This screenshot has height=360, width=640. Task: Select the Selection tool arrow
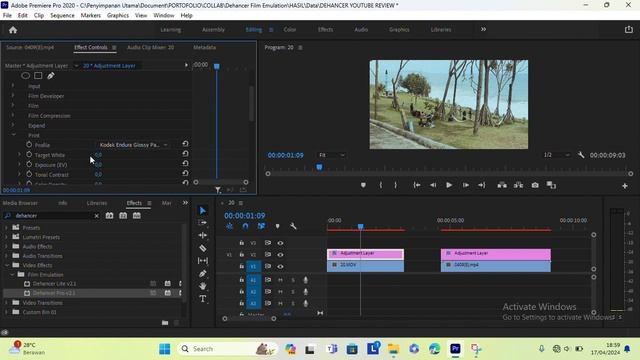point(202,210)
